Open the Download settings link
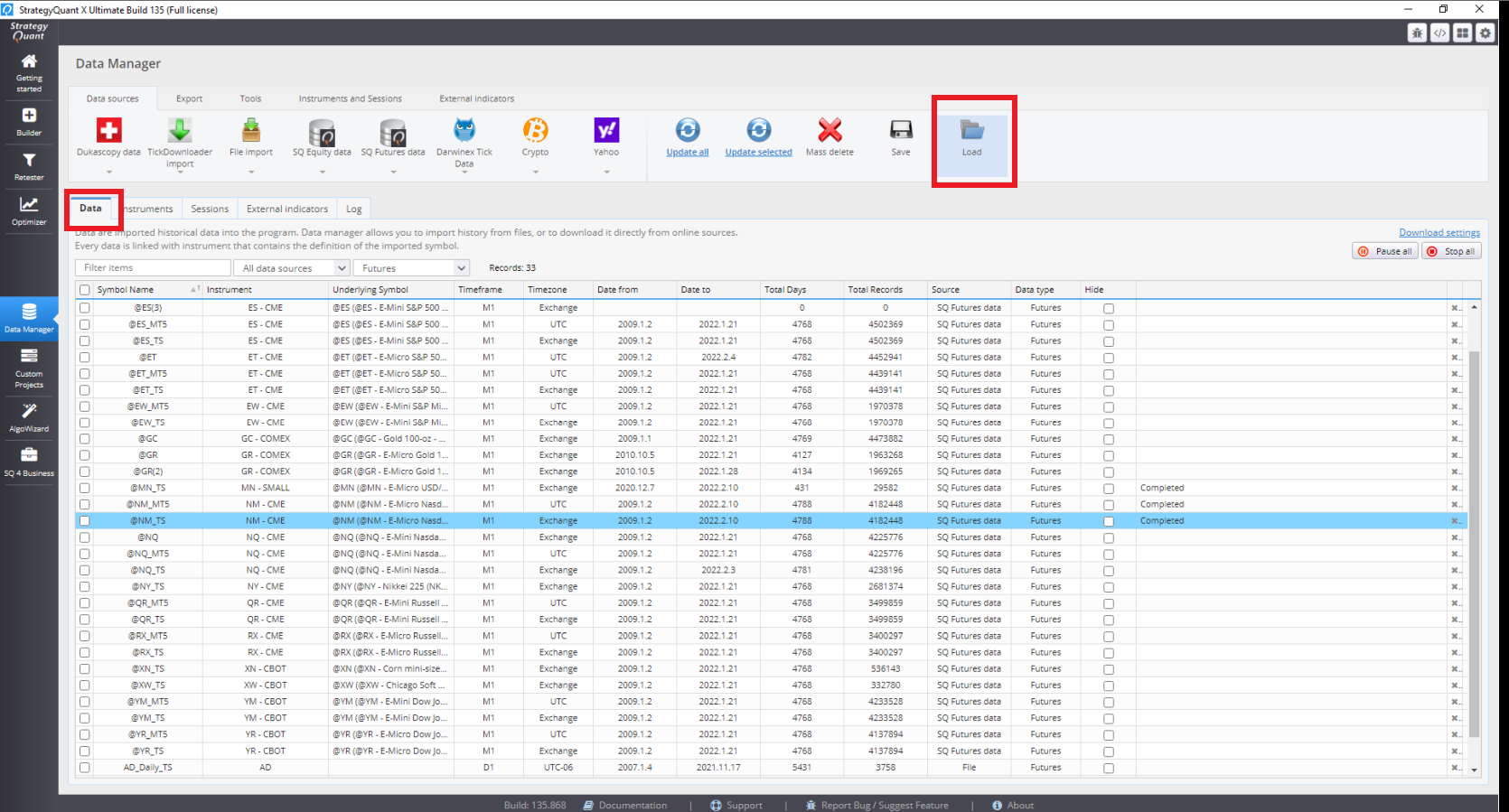The height and width of the screenshot is (812, 1509). click(x=1439, y=233)
